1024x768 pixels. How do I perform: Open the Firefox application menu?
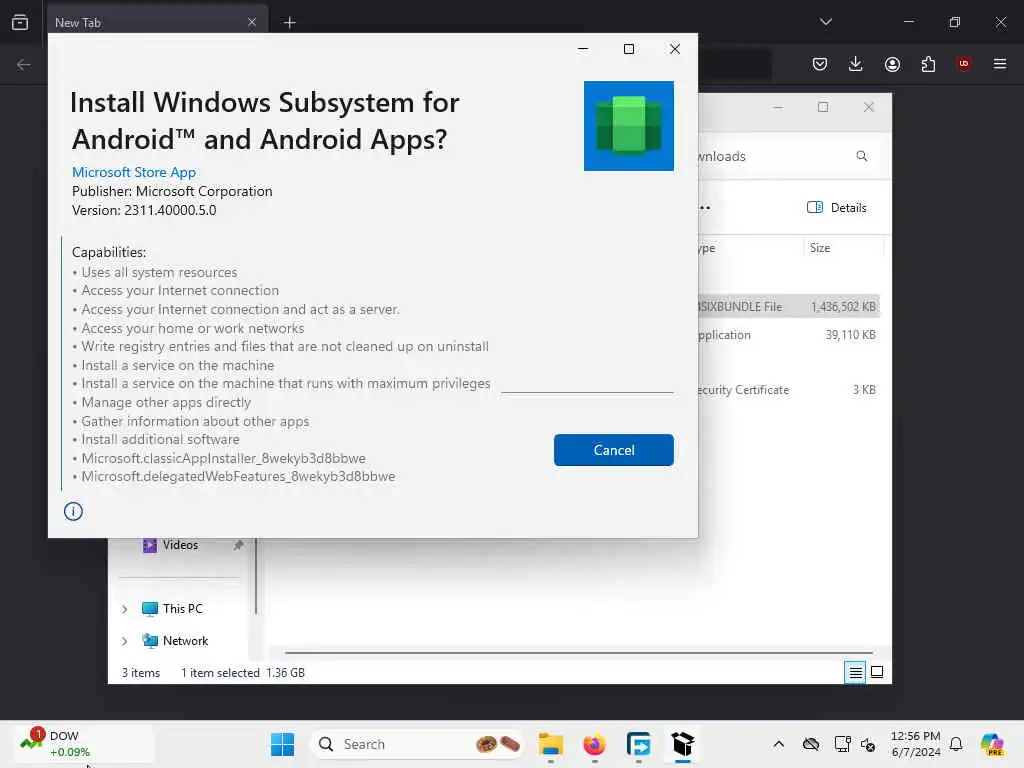[1000, 64]
